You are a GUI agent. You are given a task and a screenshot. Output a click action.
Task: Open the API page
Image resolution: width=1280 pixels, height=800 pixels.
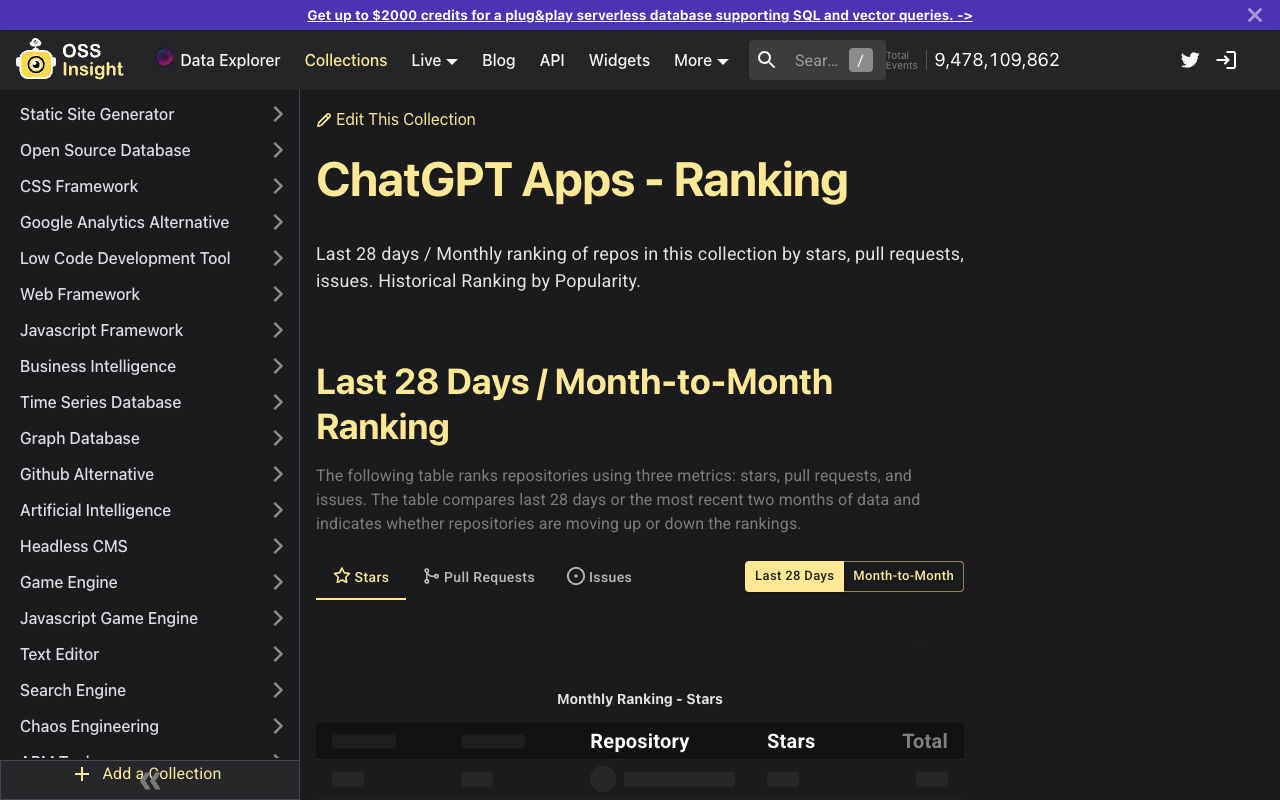tap(552, 60)
